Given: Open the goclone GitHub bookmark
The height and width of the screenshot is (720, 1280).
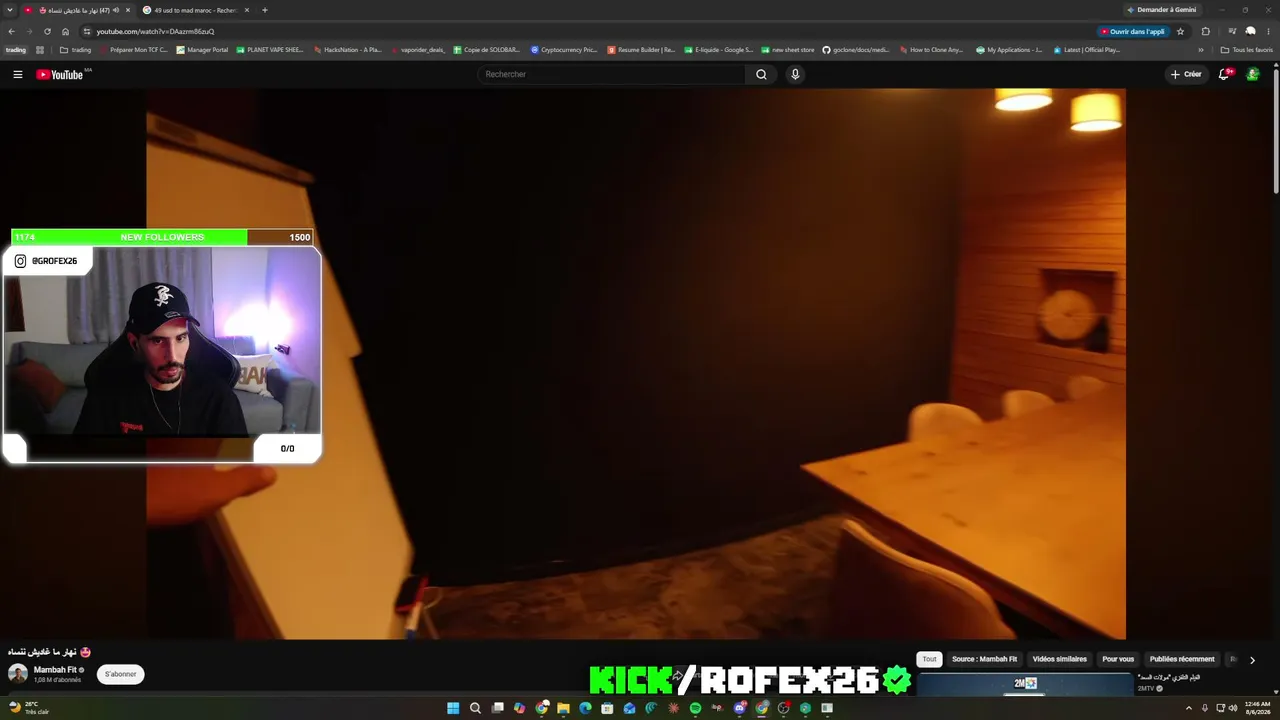Looking at the screenshot, I should click(856, 50).
